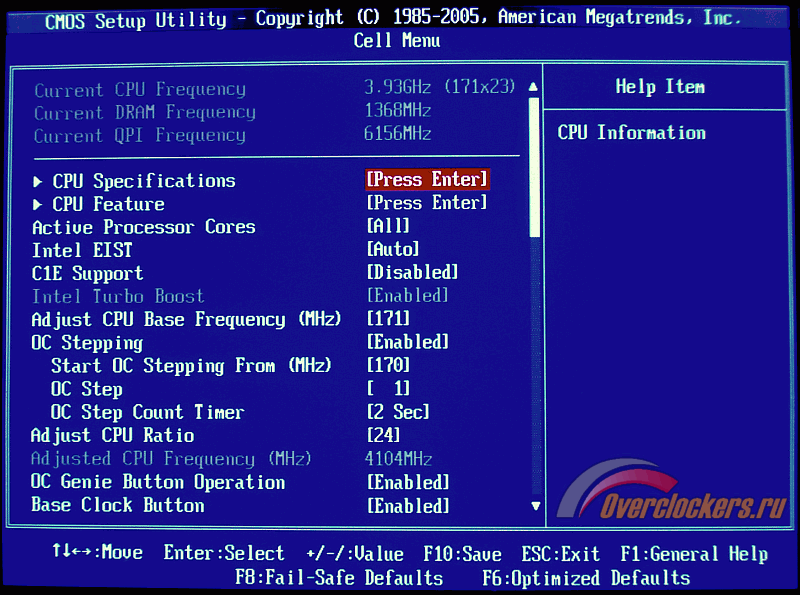Select the CPU Specifications menu entry
Screen dimensions: 800x595
point(144,181)
